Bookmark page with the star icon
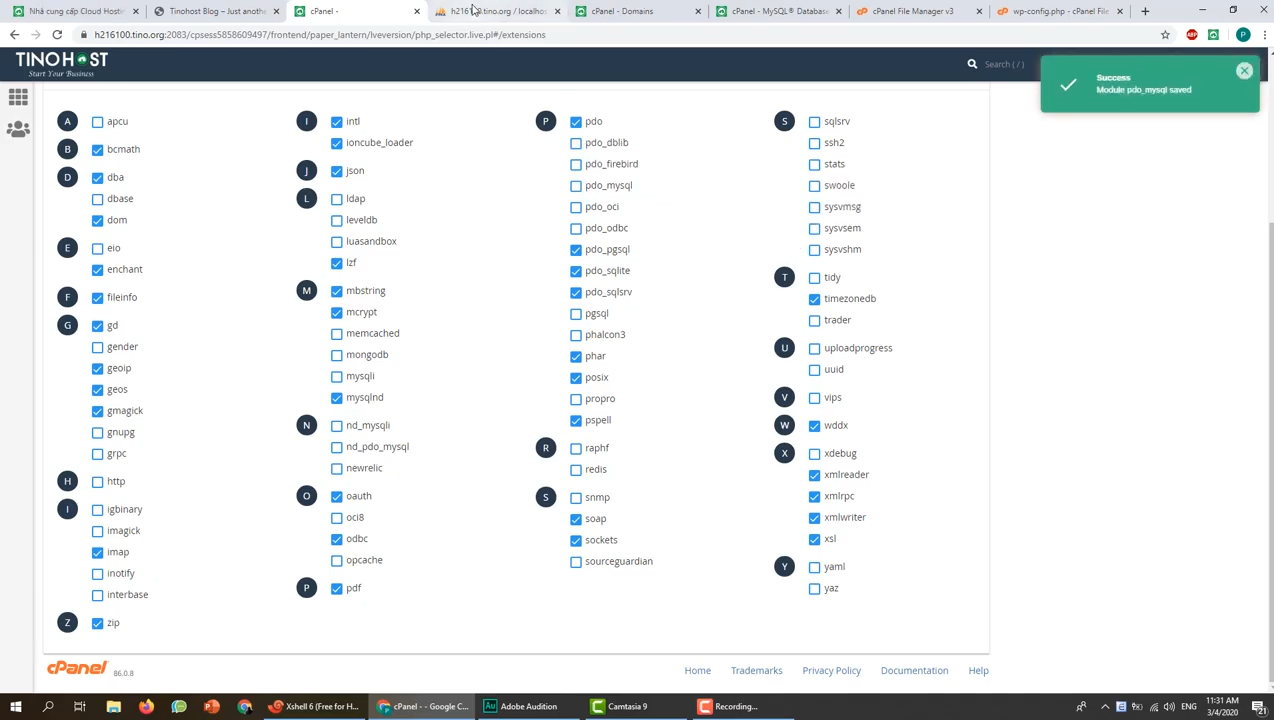This screenshot has height=720, width=1274. coord(1165,35)
